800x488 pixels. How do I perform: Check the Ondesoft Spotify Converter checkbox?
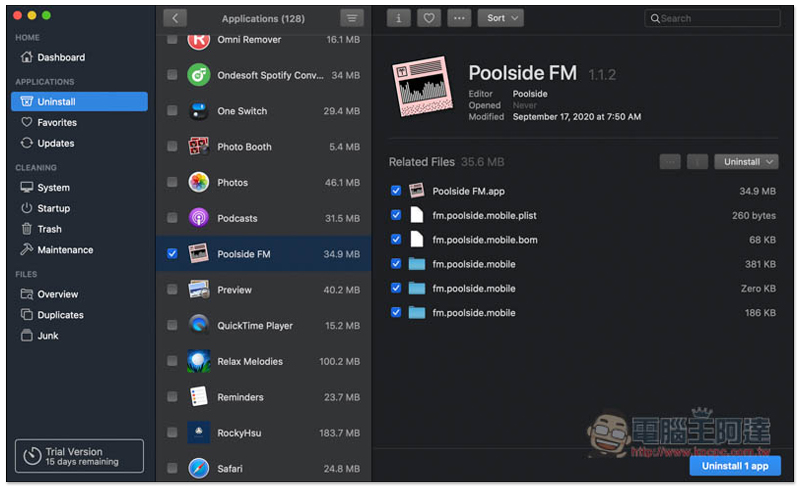[172, 75]
